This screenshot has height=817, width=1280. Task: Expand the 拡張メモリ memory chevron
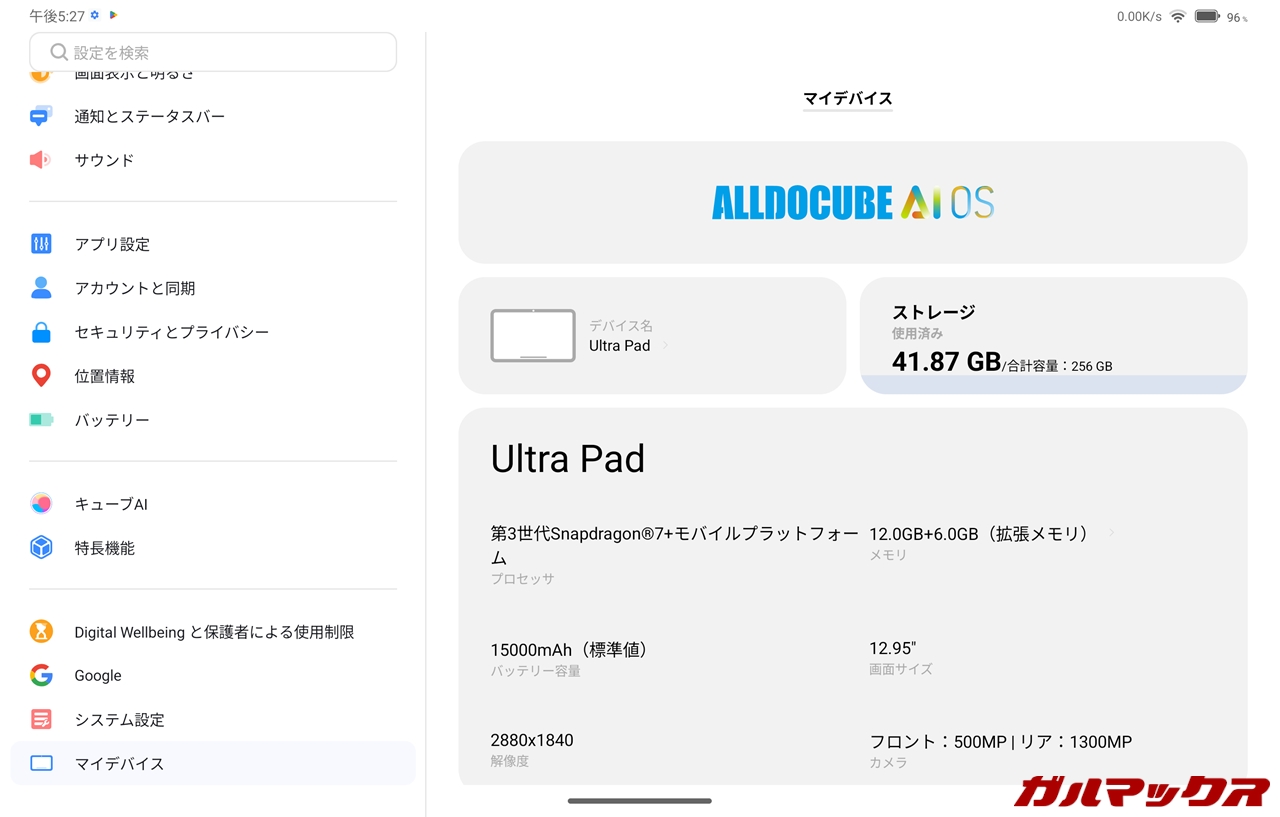pos(1111,533)
